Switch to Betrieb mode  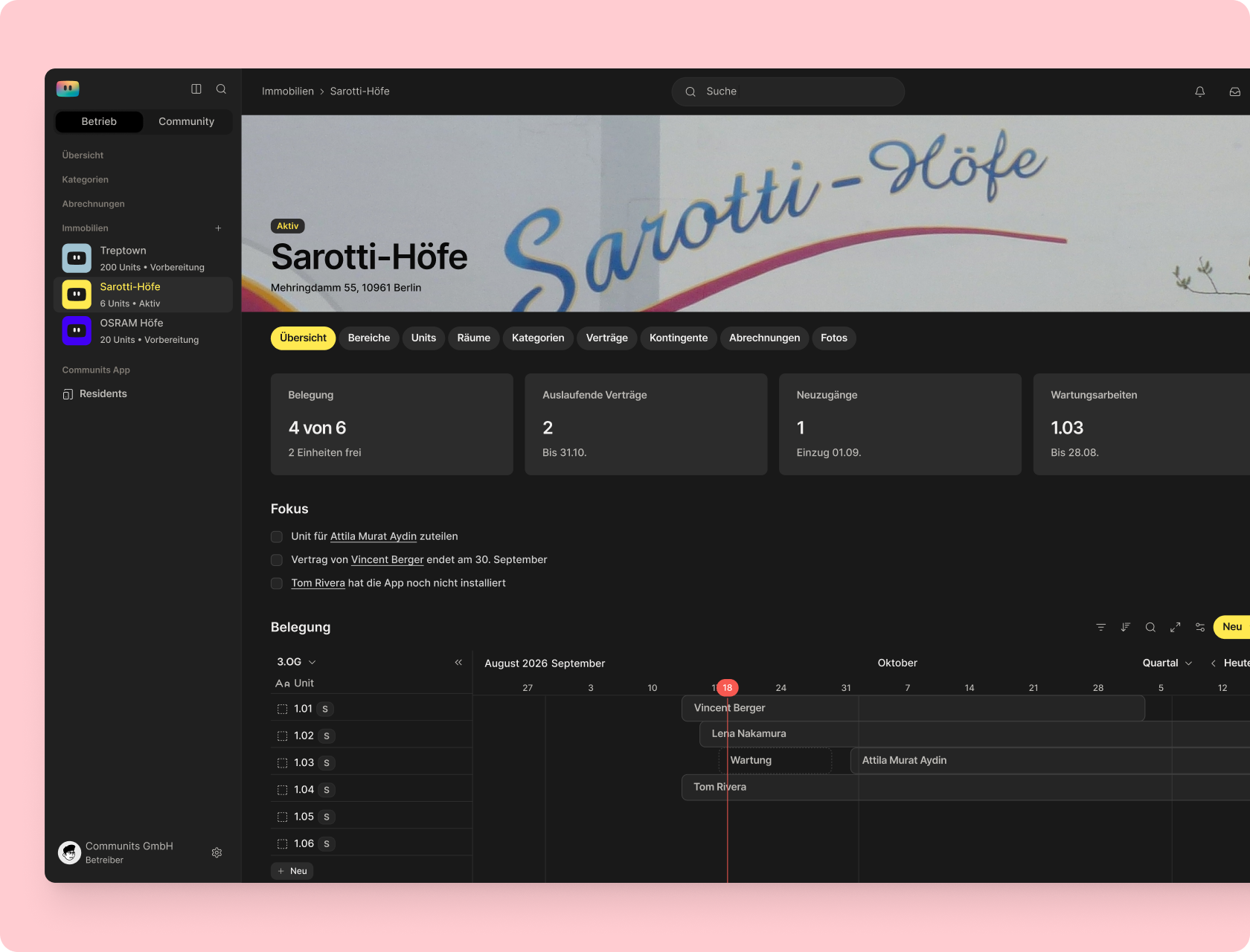(99, 122)
